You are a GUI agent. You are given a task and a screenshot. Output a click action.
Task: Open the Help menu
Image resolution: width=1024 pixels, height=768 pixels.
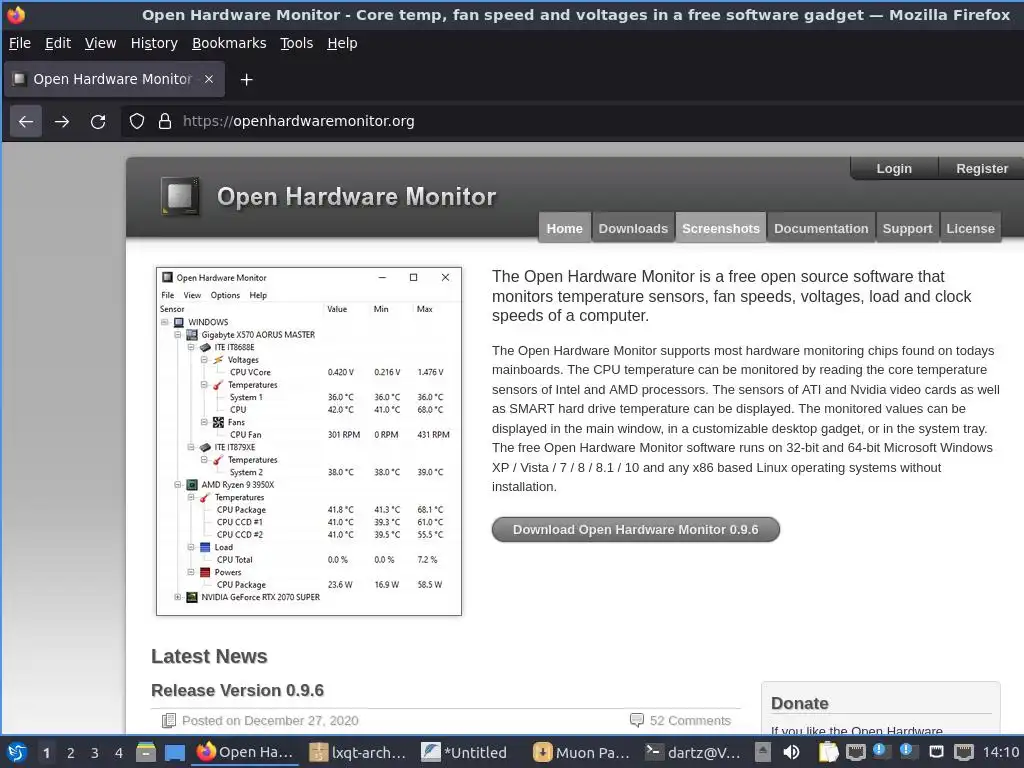tap(342, 43)
